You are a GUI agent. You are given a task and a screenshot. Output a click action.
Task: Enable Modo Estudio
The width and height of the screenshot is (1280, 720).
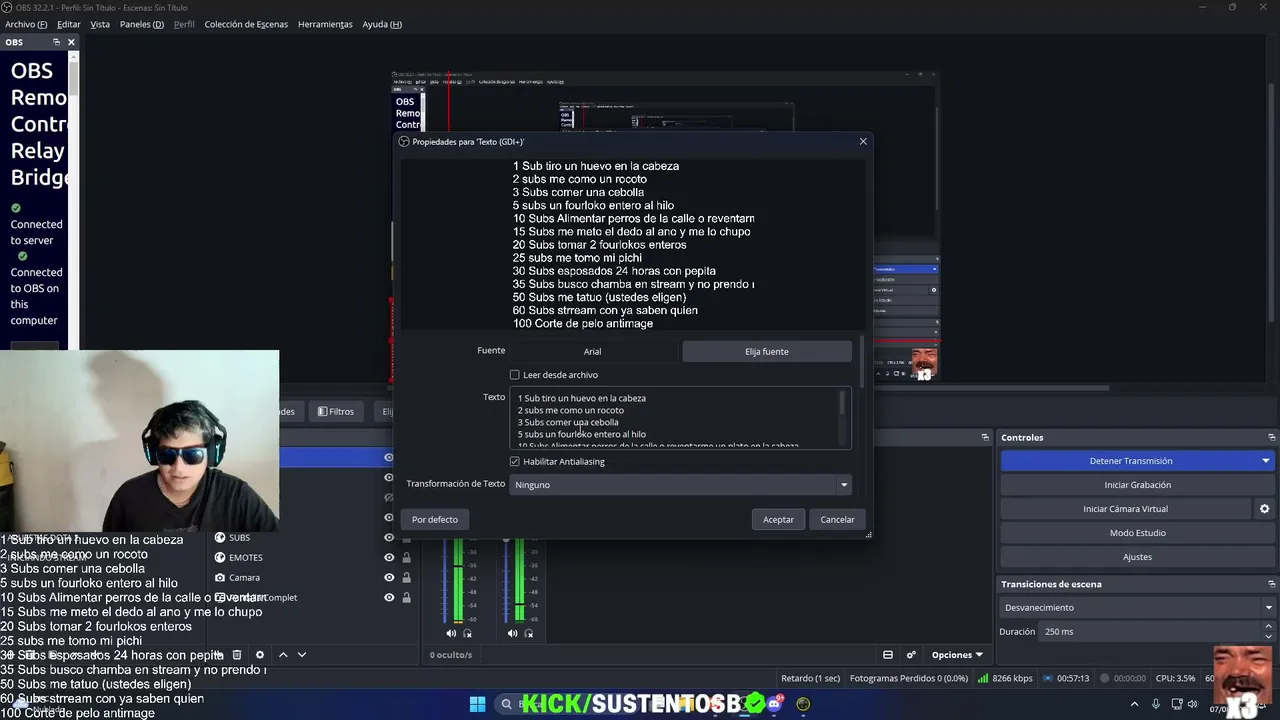(x=1138, y=533)
